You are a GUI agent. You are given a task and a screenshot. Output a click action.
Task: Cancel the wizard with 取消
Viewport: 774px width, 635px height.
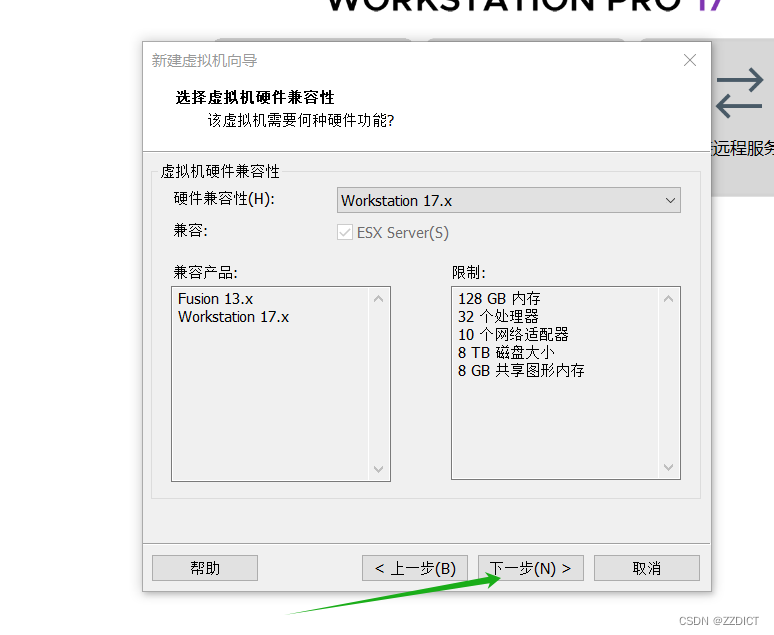click(647, 568)
